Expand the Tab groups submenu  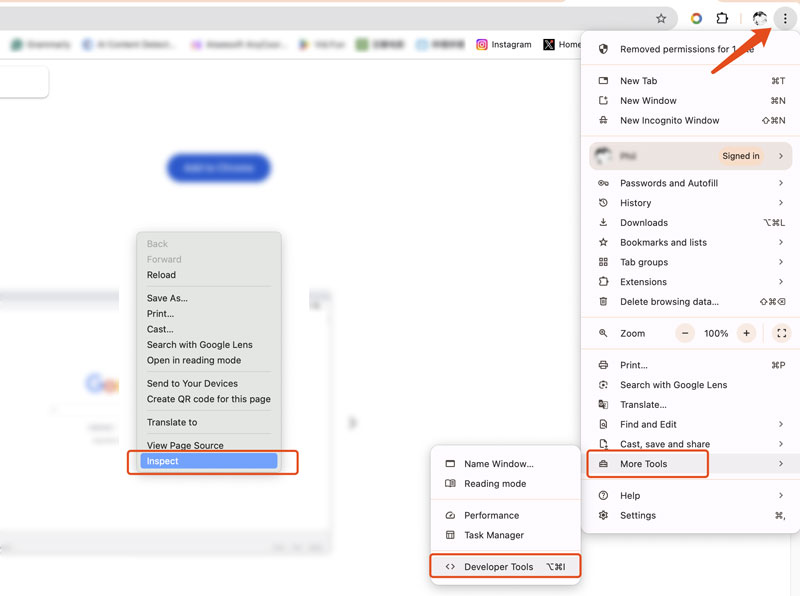691,262
